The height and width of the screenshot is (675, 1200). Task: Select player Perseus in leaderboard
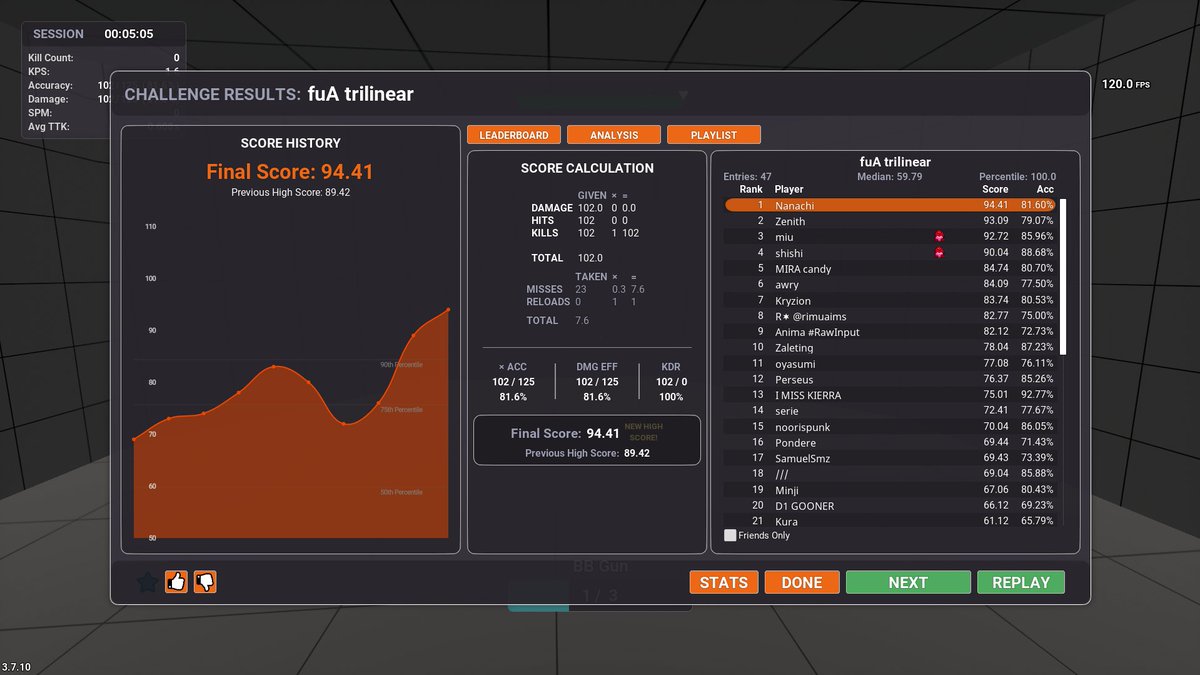[890, 380]
